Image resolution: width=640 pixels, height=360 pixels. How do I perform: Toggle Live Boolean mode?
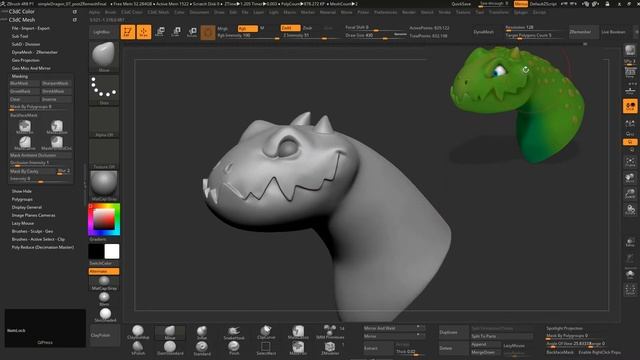click(613, 32)
